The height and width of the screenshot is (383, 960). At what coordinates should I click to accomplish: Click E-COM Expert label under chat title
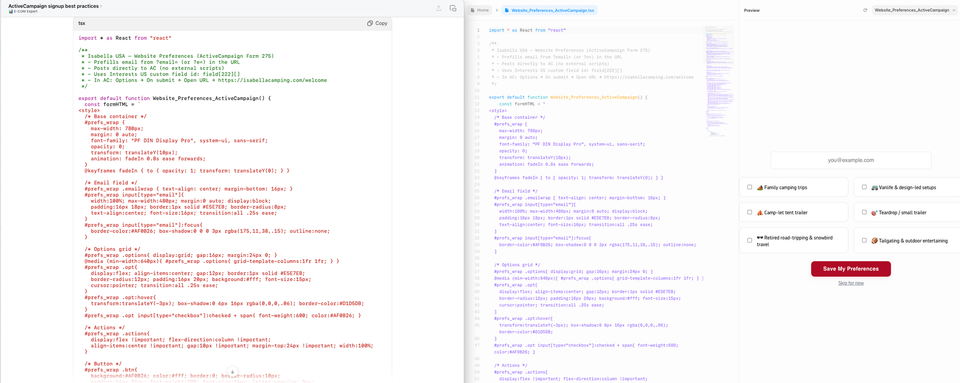tap(26, 12)
